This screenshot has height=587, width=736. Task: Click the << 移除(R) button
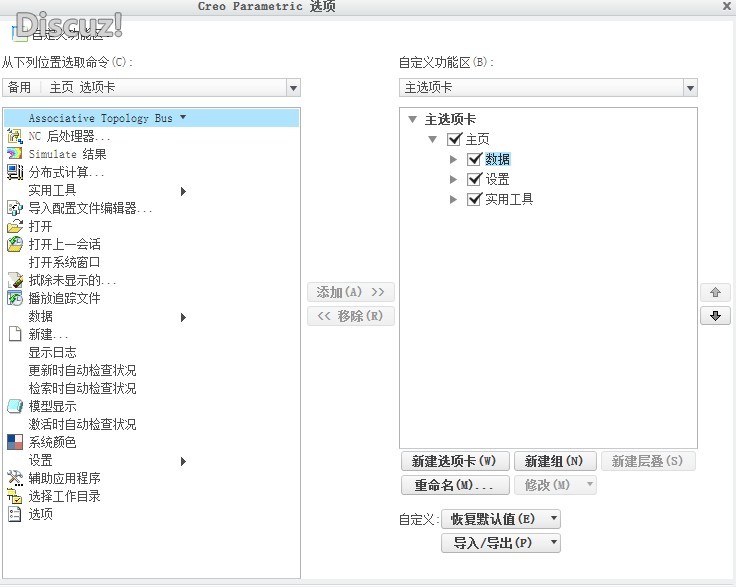351,316
